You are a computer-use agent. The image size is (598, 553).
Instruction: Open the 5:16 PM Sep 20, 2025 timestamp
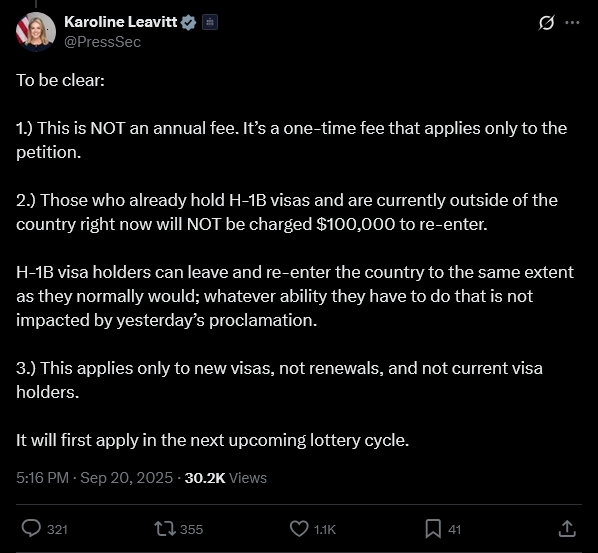94,478
